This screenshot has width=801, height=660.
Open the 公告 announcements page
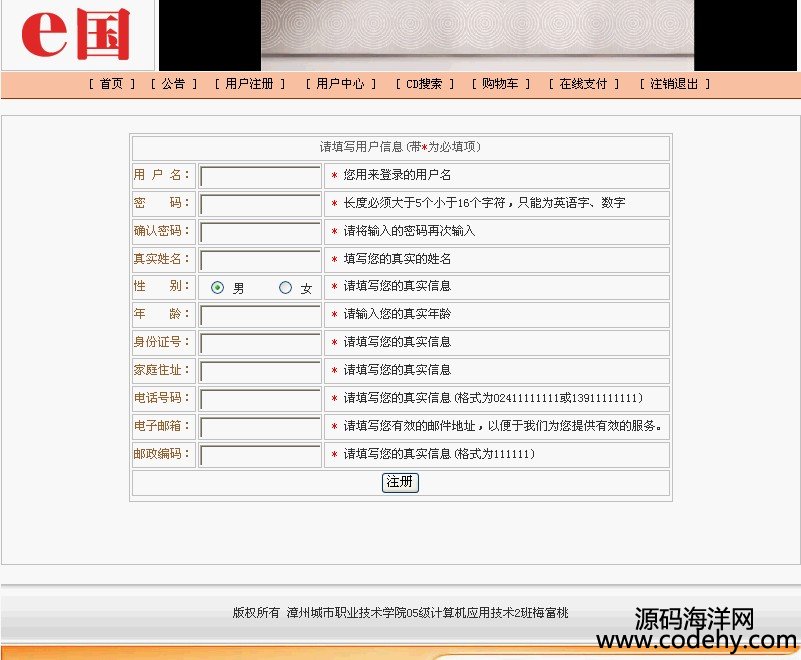pos(173,84)
